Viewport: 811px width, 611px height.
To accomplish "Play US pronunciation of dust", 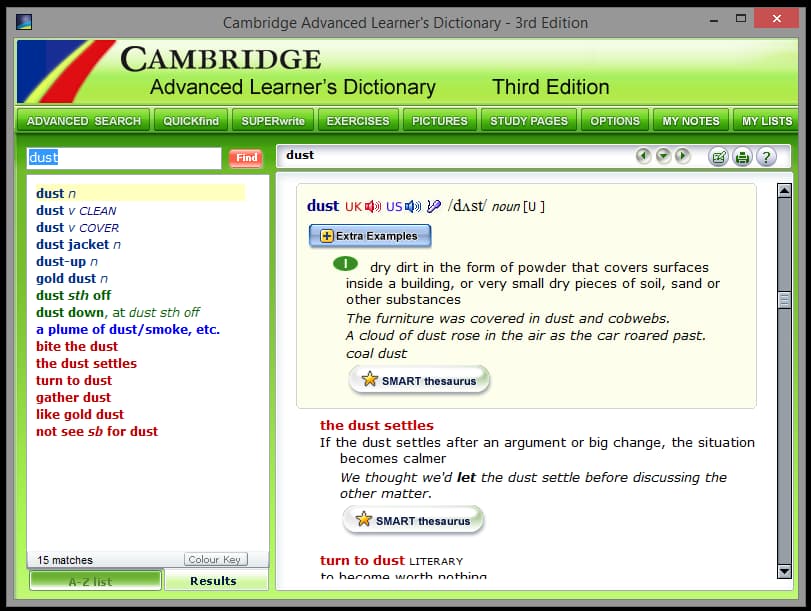I will (x=413, y=207).
